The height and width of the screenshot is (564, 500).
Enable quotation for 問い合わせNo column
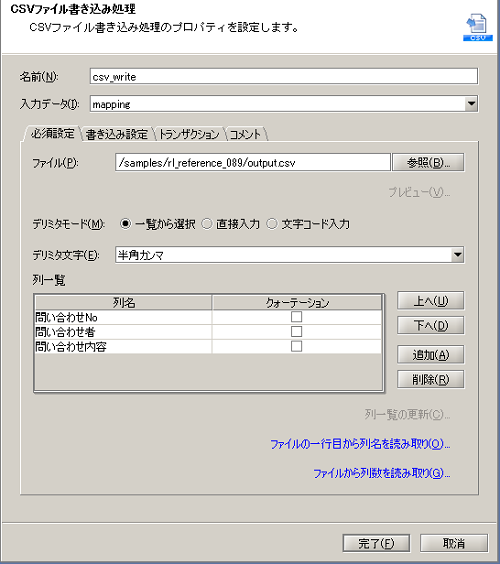(296, 317)
